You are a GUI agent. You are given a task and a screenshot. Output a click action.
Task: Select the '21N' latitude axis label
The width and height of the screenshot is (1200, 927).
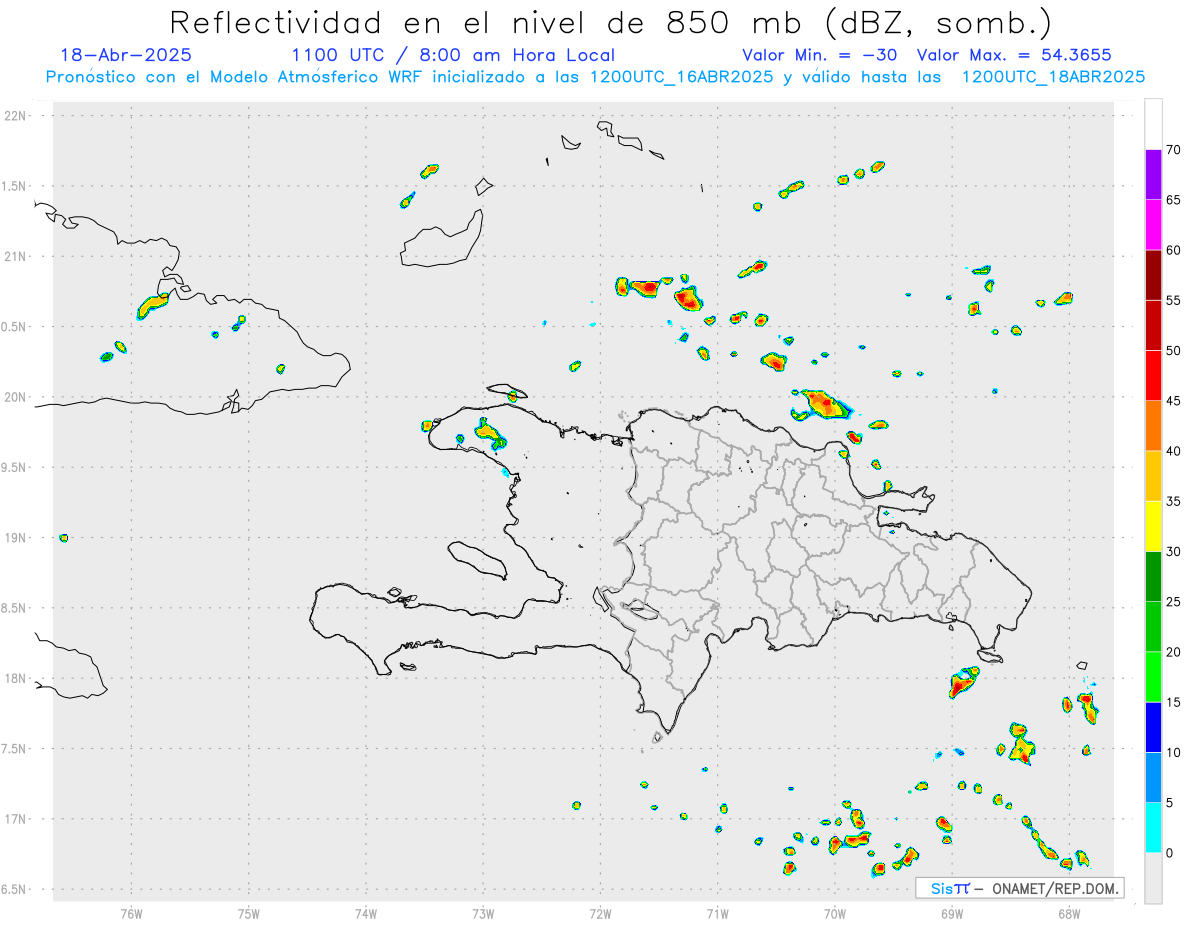16,257
